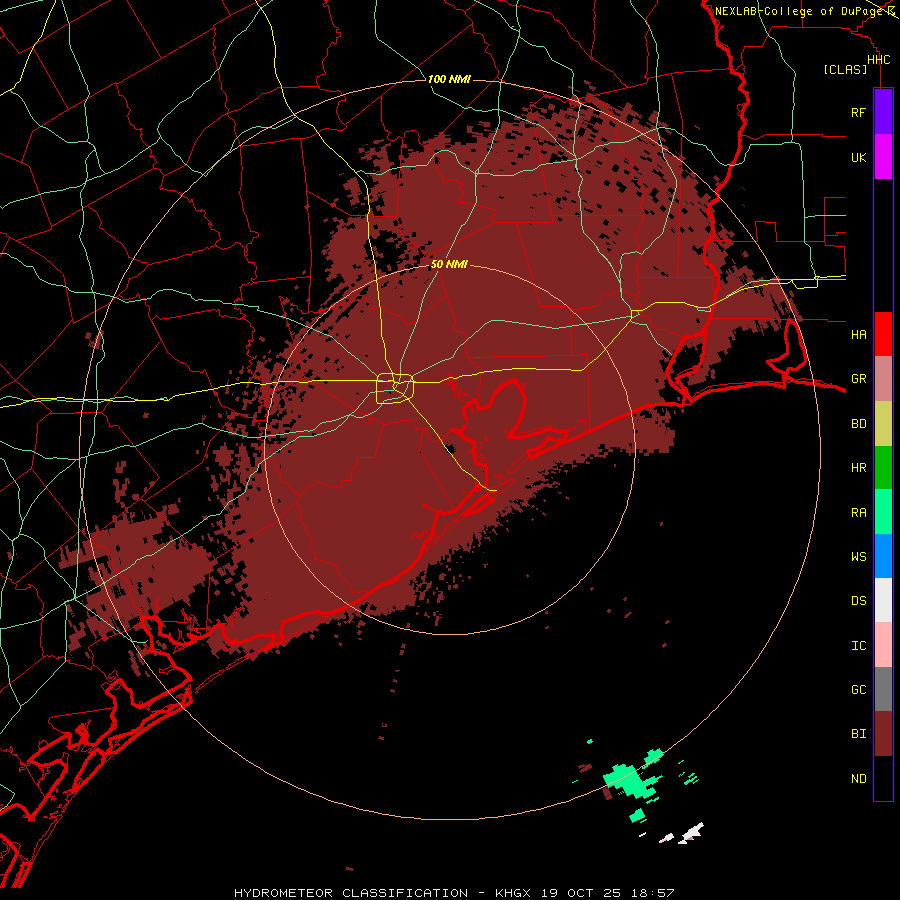Click the pink GR legend color swatch
Screen dimensions: 900x900
pos(883,379)
